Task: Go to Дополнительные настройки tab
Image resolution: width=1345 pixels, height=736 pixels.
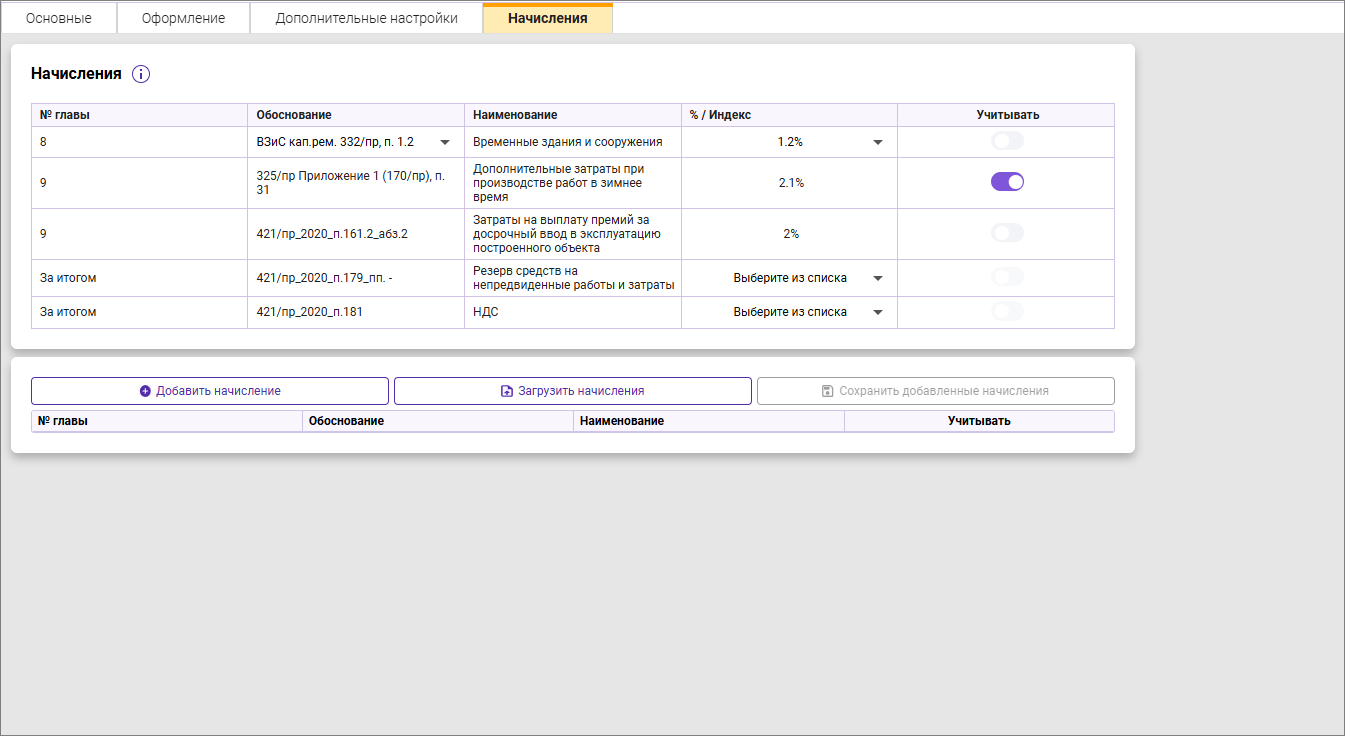Action: 366,18
